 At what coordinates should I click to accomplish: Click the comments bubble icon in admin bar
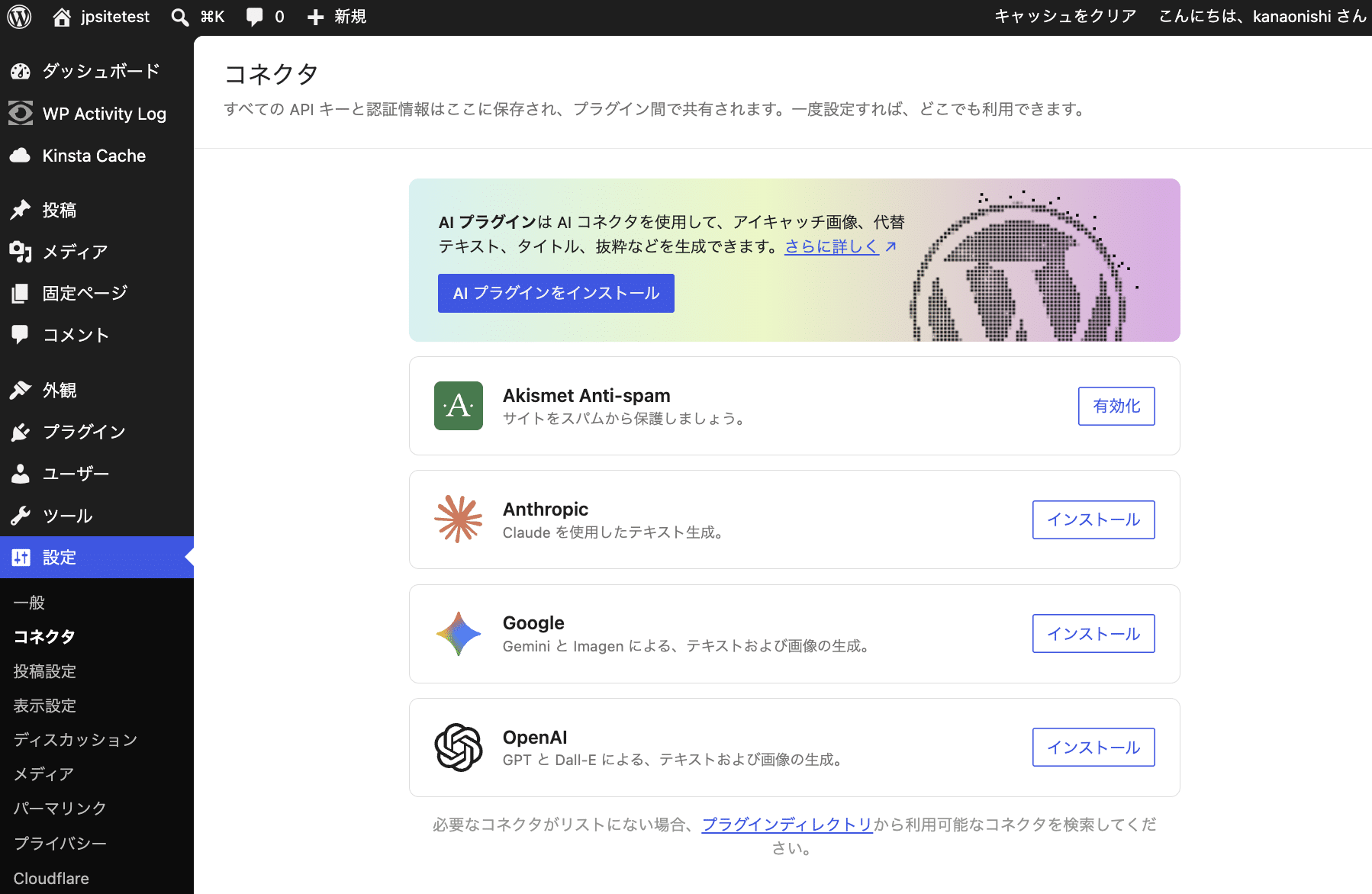[255, 17]
